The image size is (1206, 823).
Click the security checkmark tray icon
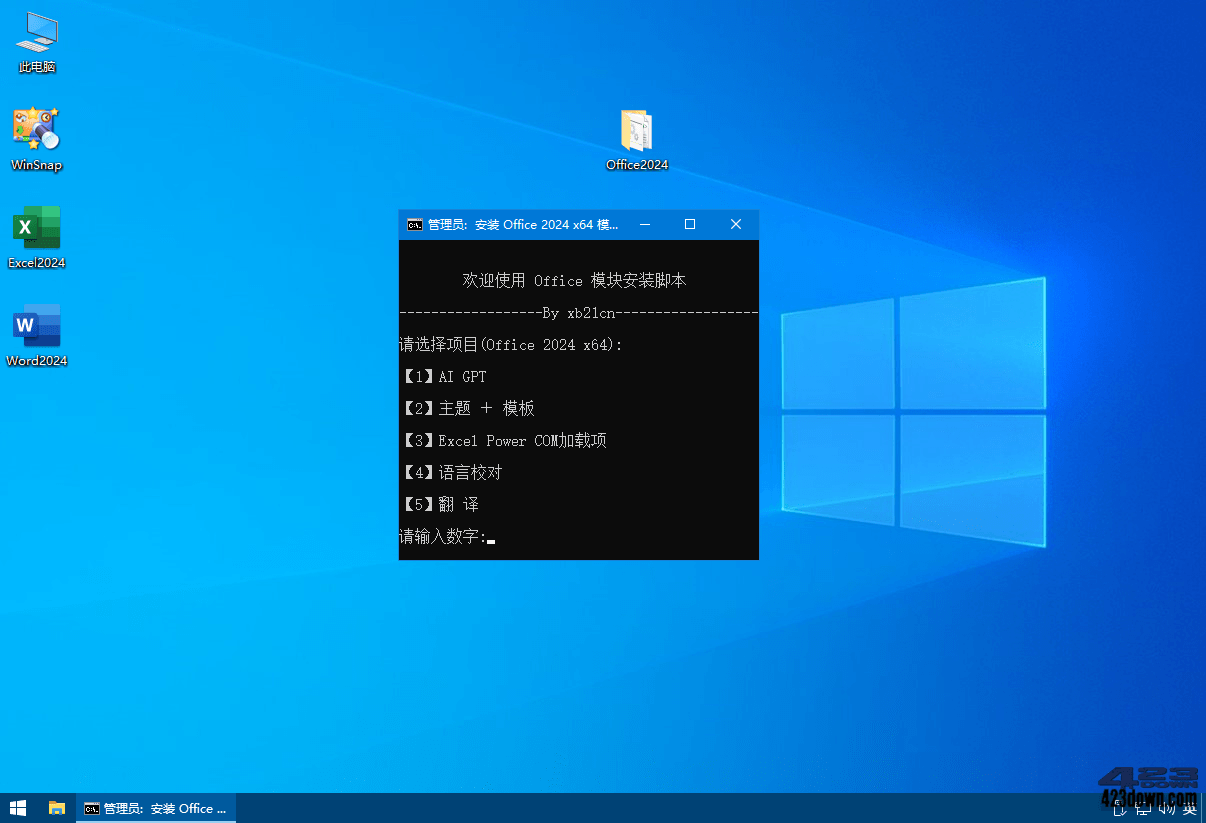[1120, 808]
